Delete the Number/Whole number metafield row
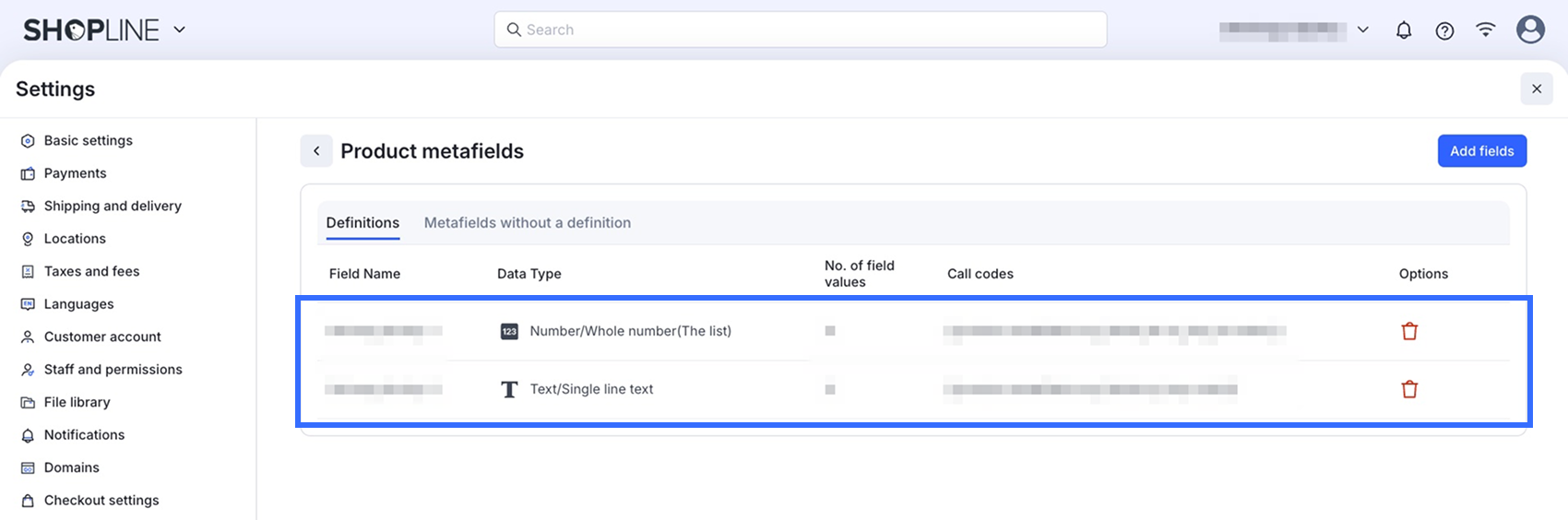This screenshot has height=520, width=1568. pos(1409,331)
